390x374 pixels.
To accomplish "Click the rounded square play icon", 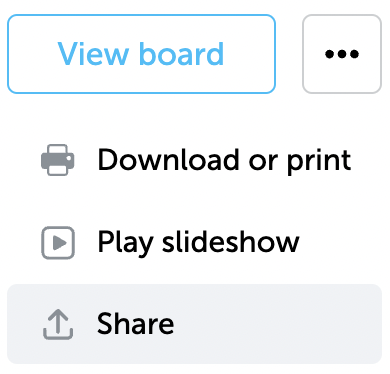I will tap(58, 243).
